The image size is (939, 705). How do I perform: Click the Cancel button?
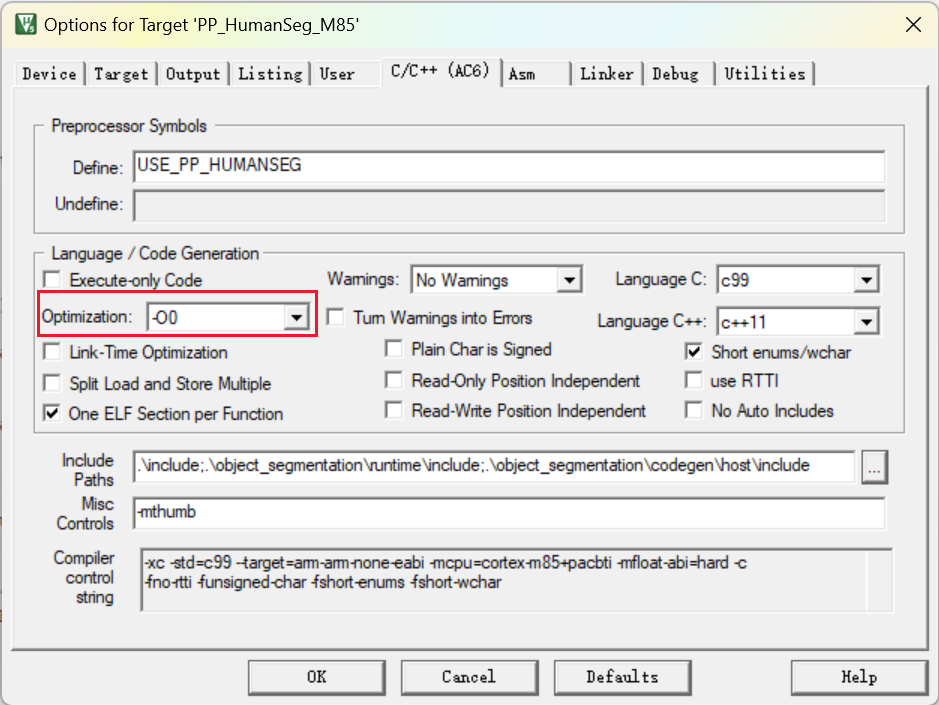click(469, 677)
